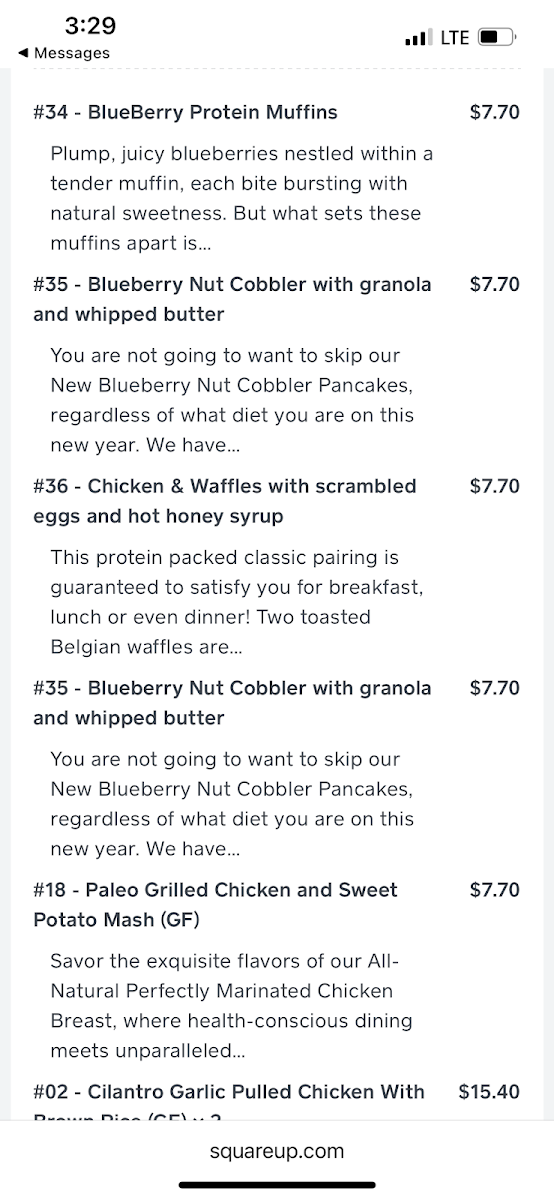Screen dimensions: 554x1200
Task: Open #34 BlueBerry Protein Muffins item
Action: pos(185,112)
